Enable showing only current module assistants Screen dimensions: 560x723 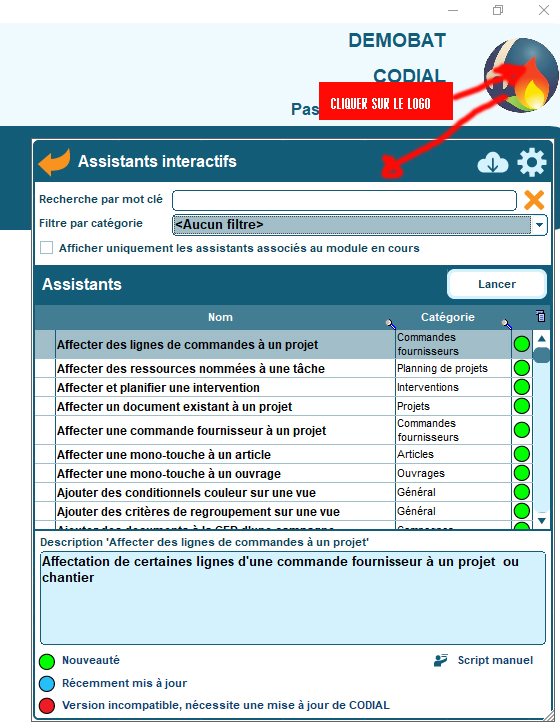point(46,248)
